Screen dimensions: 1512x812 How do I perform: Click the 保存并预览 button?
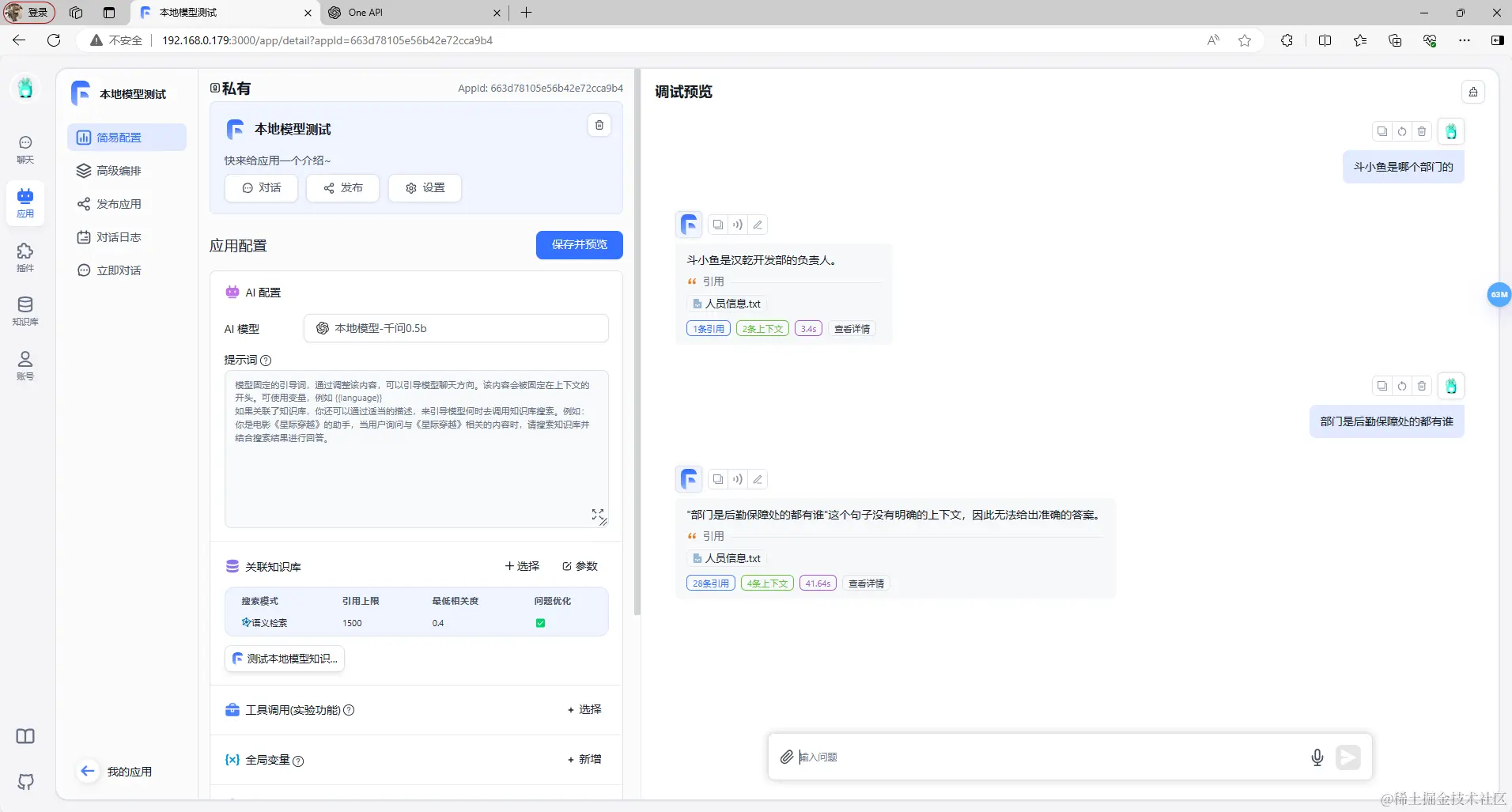[580, 244]
